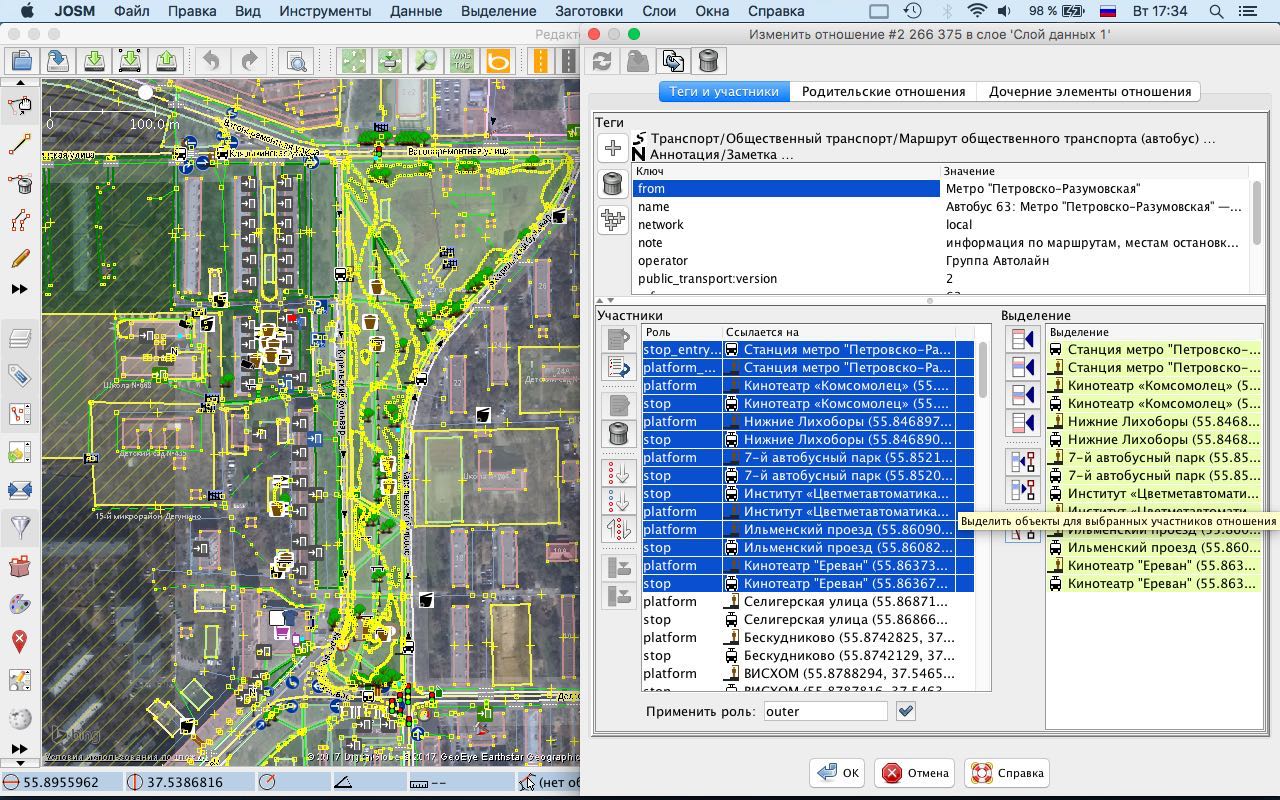Image resolution: width=1280 pixels, height=800 pixels.
Task: Click the paste tags puzzle icon
Action: click(613, 219)
